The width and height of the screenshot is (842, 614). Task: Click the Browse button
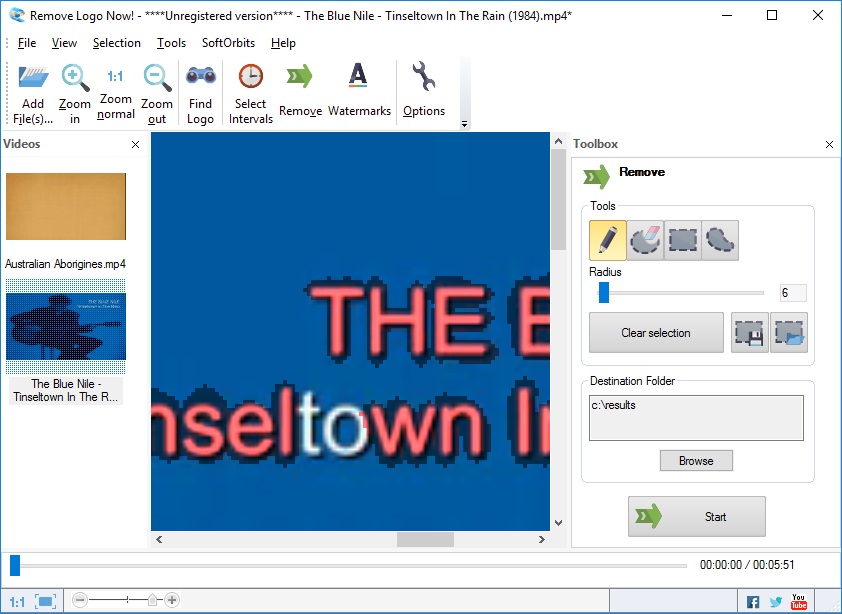[696, 460]
